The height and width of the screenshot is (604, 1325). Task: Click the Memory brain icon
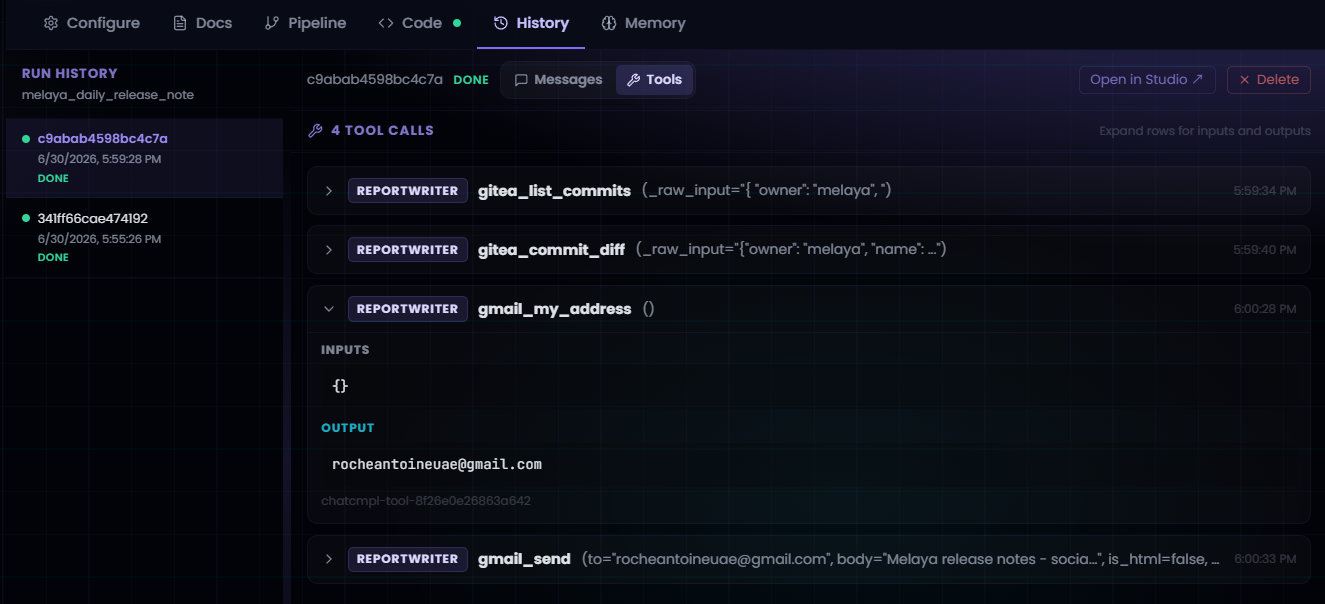tap(609, 23)
